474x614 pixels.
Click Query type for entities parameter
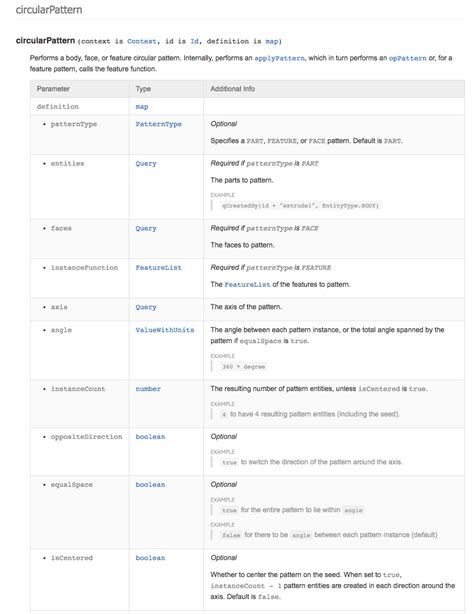[146, 164]
